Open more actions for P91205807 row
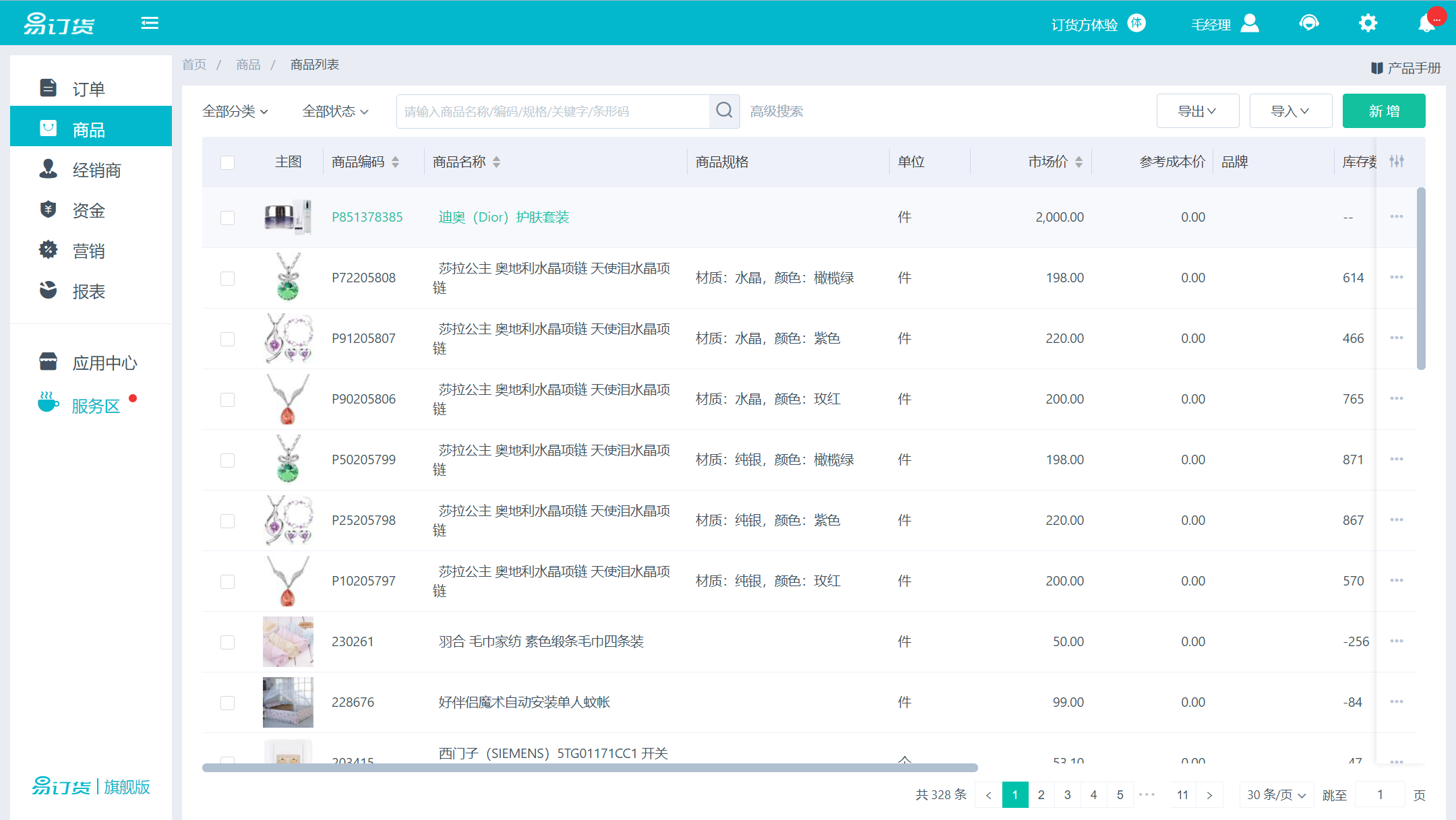This screenshot has width=1456, height=820. 1397,338
